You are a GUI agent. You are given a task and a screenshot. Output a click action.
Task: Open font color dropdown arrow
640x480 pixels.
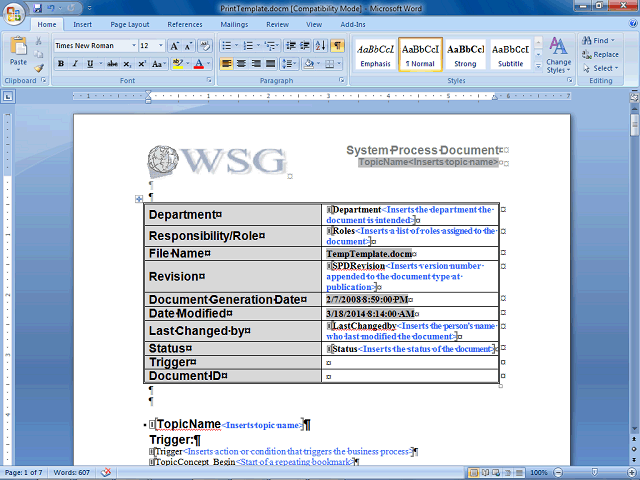(x=209, y=64)
